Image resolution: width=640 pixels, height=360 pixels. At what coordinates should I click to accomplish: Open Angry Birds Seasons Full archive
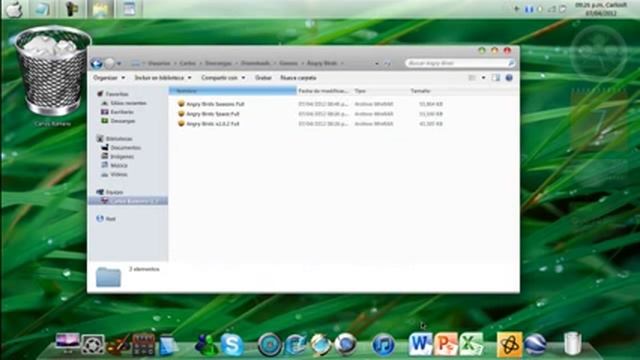pyautogui.click(x=215, y=104)
